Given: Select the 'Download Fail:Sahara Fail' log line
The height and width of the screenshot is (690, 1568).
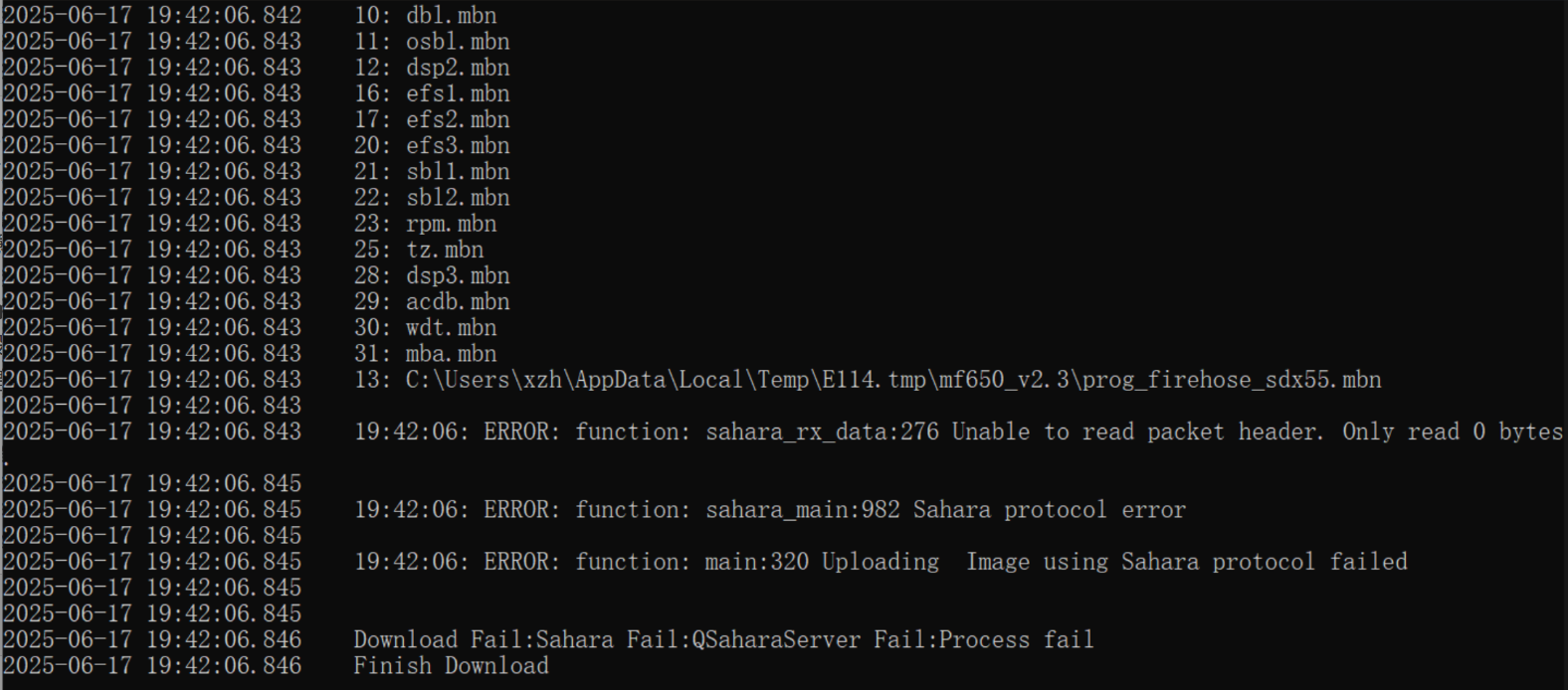Looking at the screenshot, I should coord(723,639).
